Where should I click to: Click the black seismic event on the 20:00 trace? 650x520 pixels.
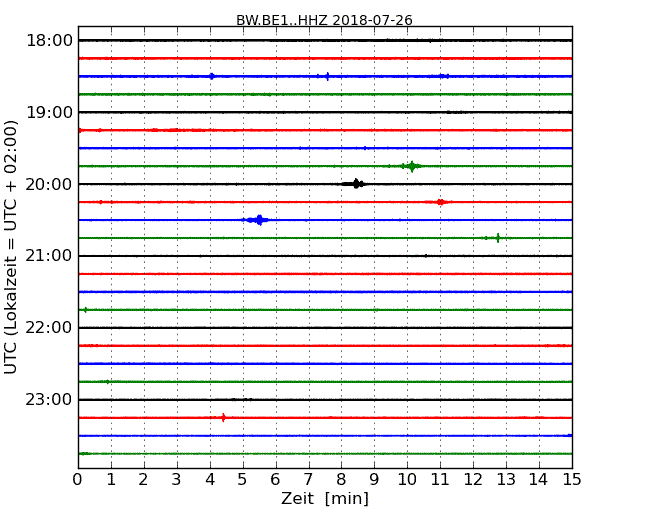354,184
